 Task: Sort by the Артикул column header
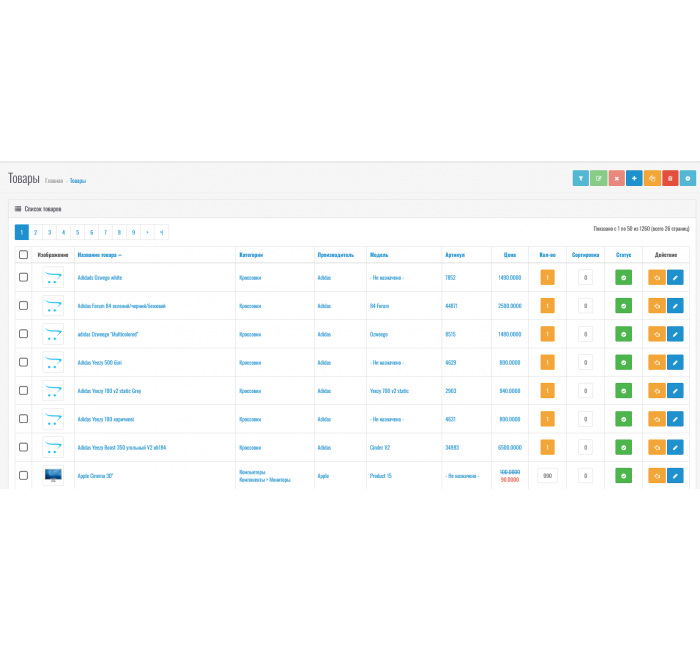pyautogui.click(x=455, y=255)
